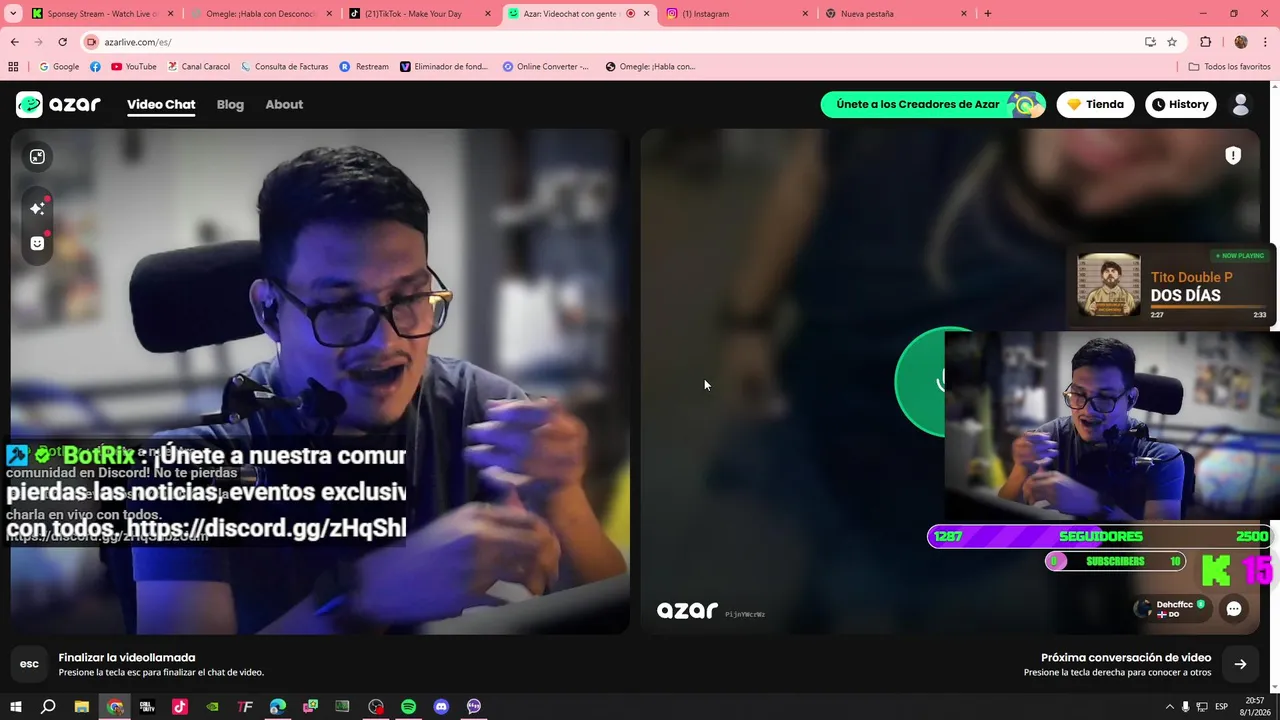
Task: Open the Extensions puzzle icon
Action: 1205,42
